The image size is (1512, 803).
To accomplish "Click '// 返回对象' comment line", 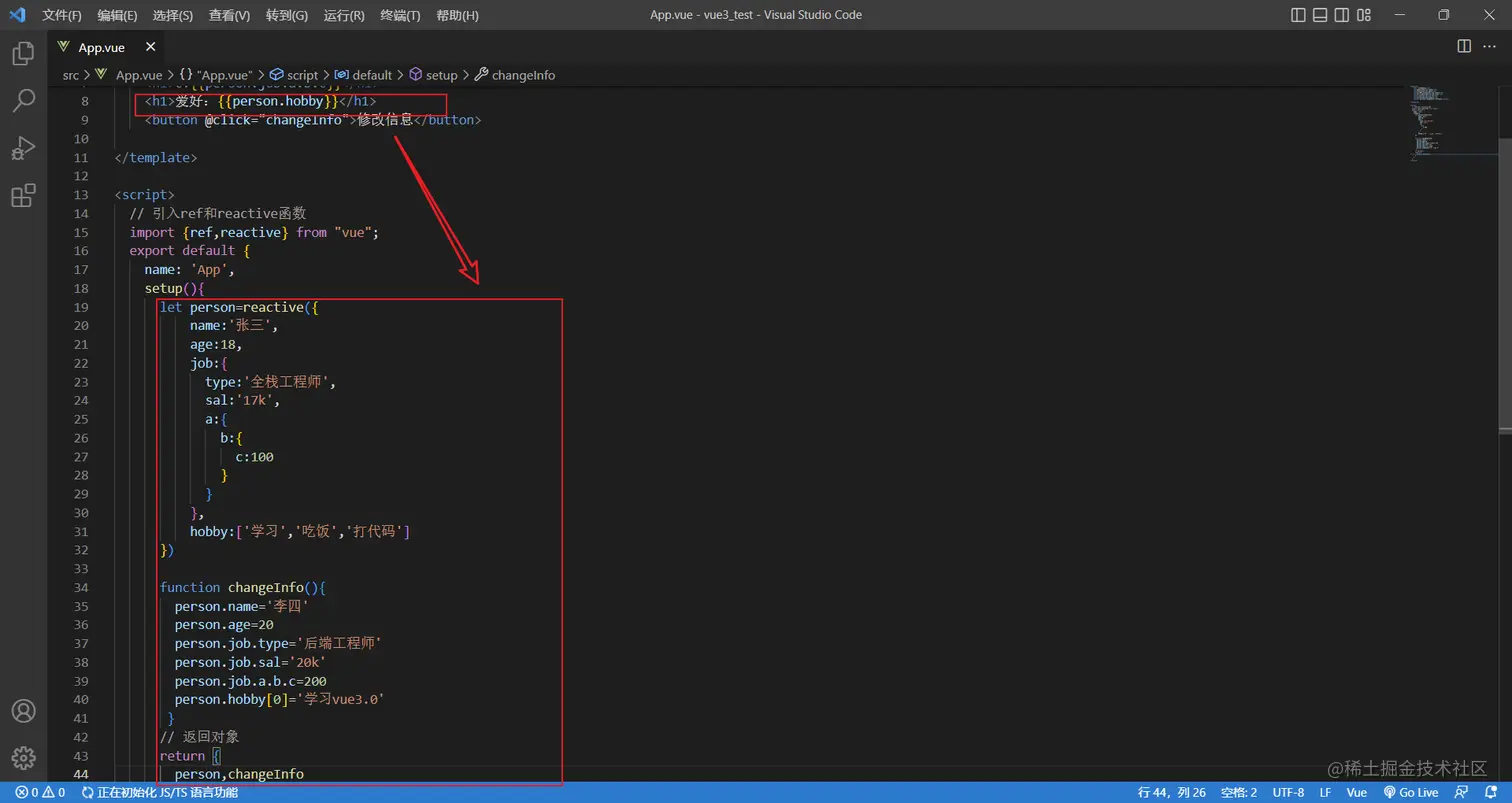I will [200, 736].
